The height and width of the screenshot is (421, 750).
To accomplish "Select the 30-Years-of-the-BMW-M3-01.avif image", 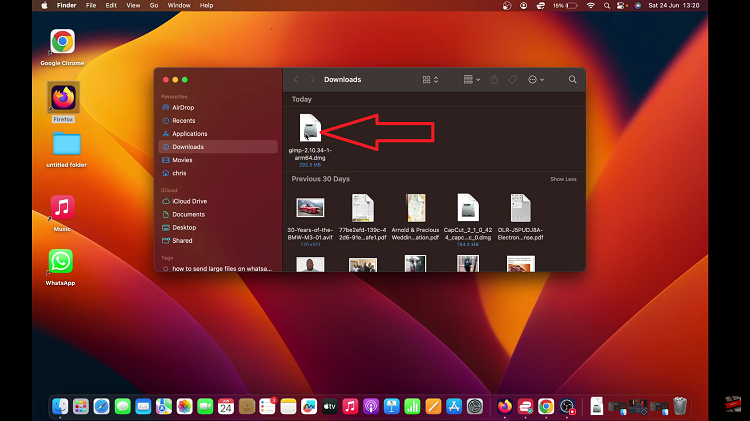I will point(310,208).
